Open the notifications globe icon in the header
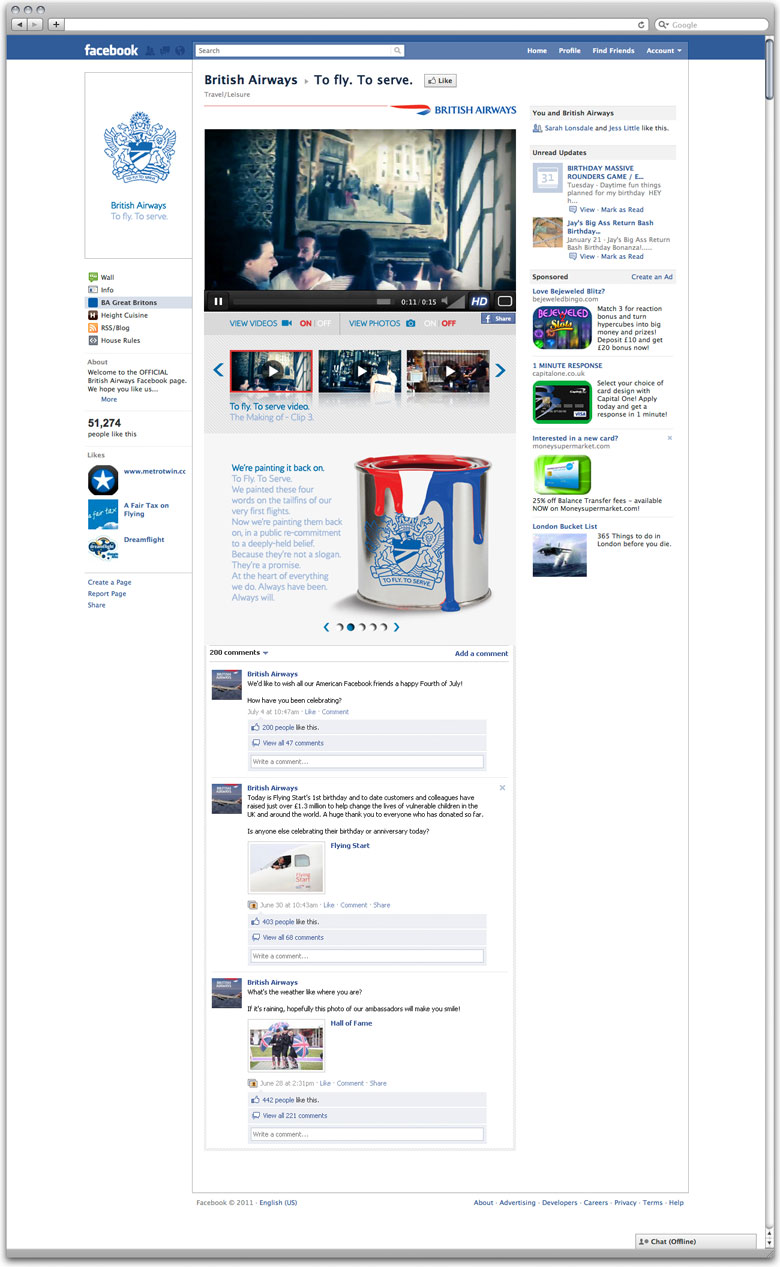The height and width of the screenshot is (1267, 780). 180,50
